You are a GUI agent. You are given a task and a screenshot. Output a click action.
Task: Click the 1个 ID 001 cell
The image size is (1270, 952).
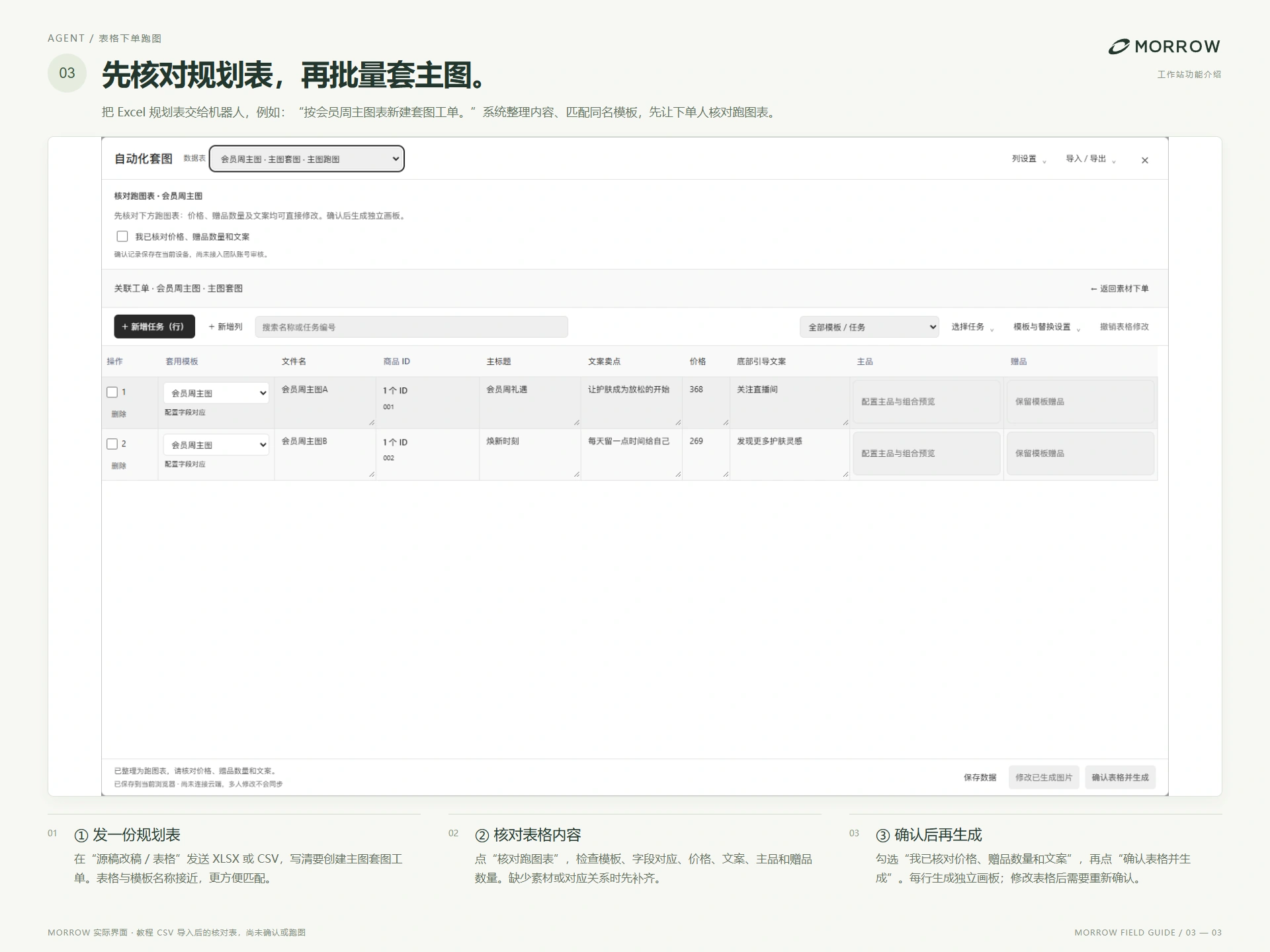427,403
